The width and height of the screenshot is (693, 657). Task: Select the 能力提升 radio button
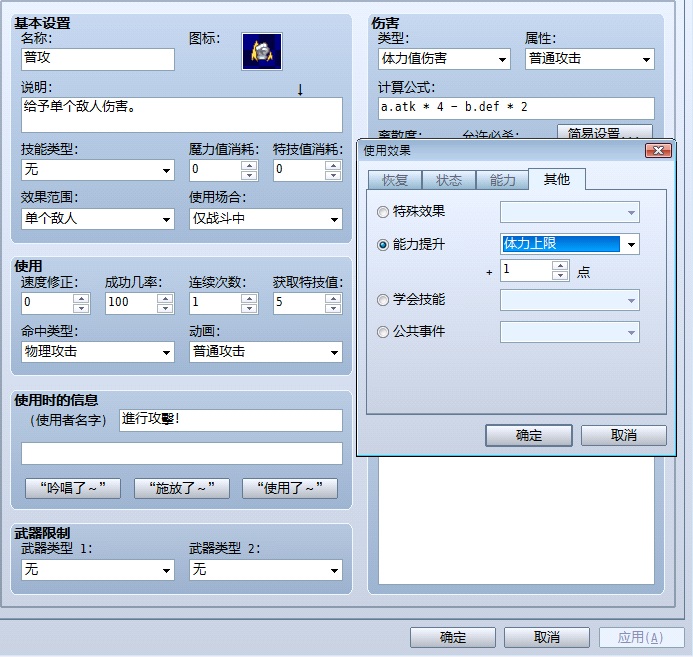coord(383,245)
